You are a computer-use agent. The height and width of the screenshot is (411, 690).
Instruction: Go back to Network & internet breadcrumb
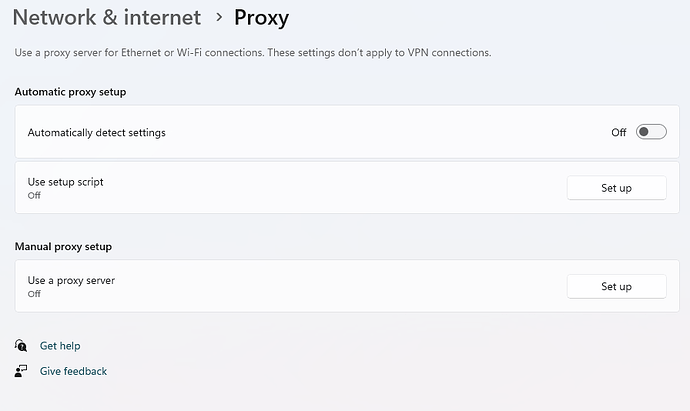pos(107,18)
